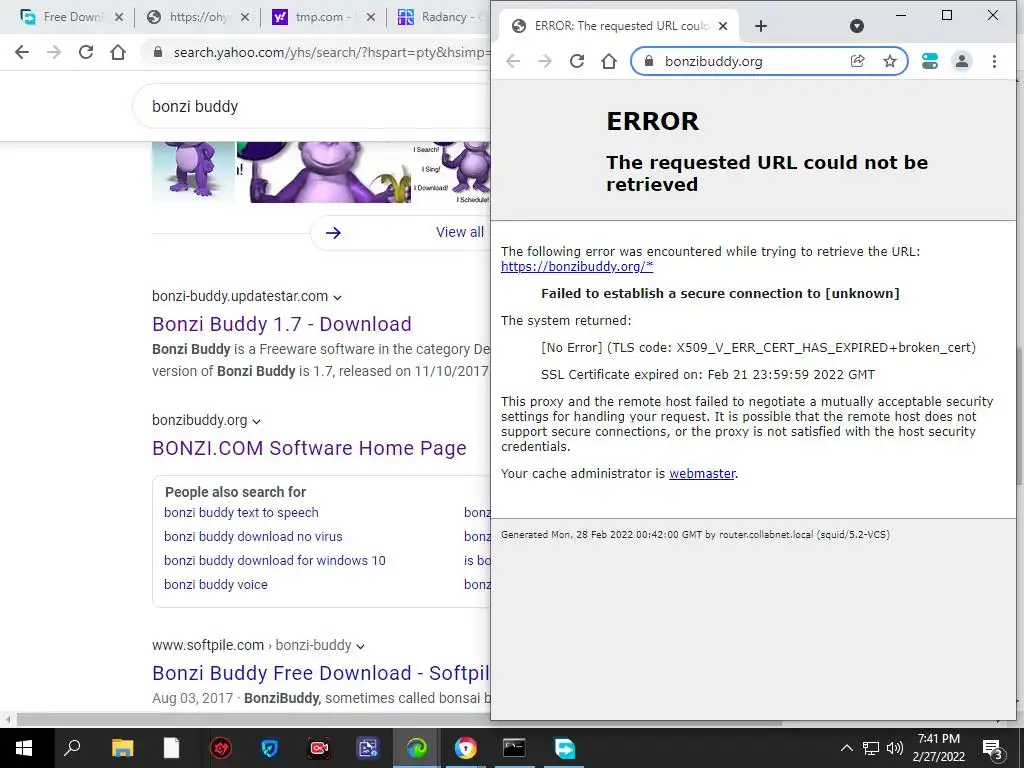The height and width of the screenshot is (768, 1024).
Task: Search bonzi buddy text to speech suggestion
Action: (x=241, y=513)
